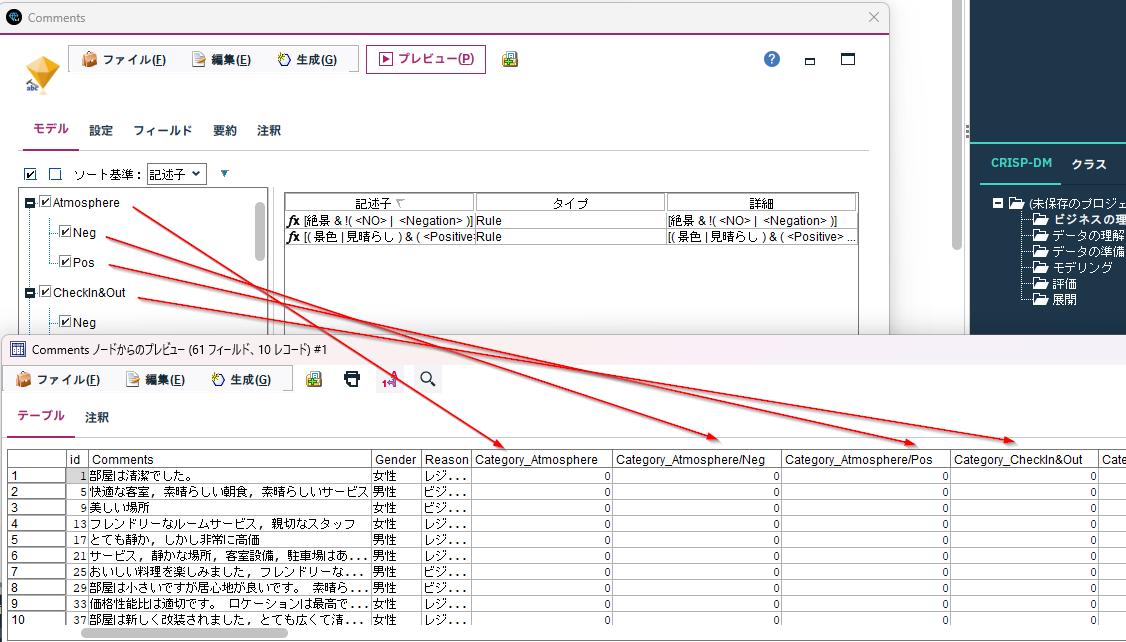Switch to the フィールド tab
Screen dimensions: 1126x642
[162, 131]
